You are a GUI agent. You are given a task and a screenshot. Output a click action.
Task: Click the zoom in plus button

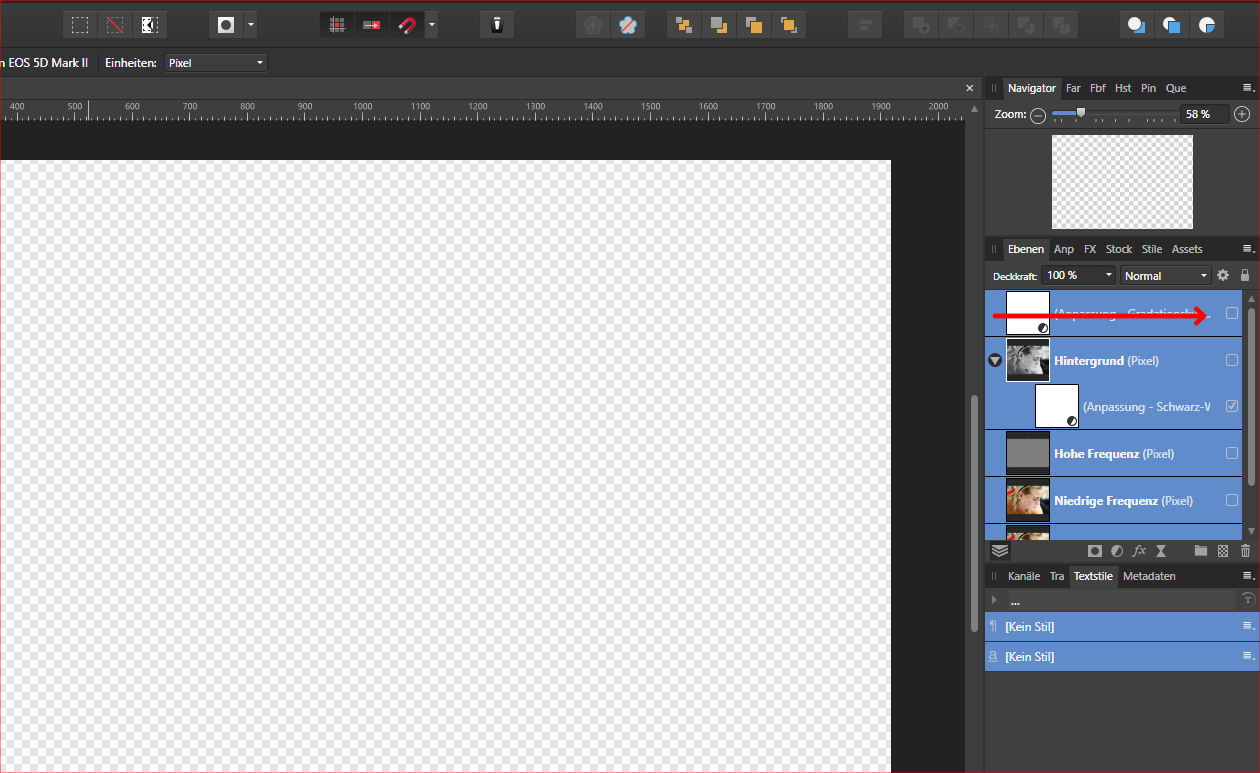tap(1242, 115)
